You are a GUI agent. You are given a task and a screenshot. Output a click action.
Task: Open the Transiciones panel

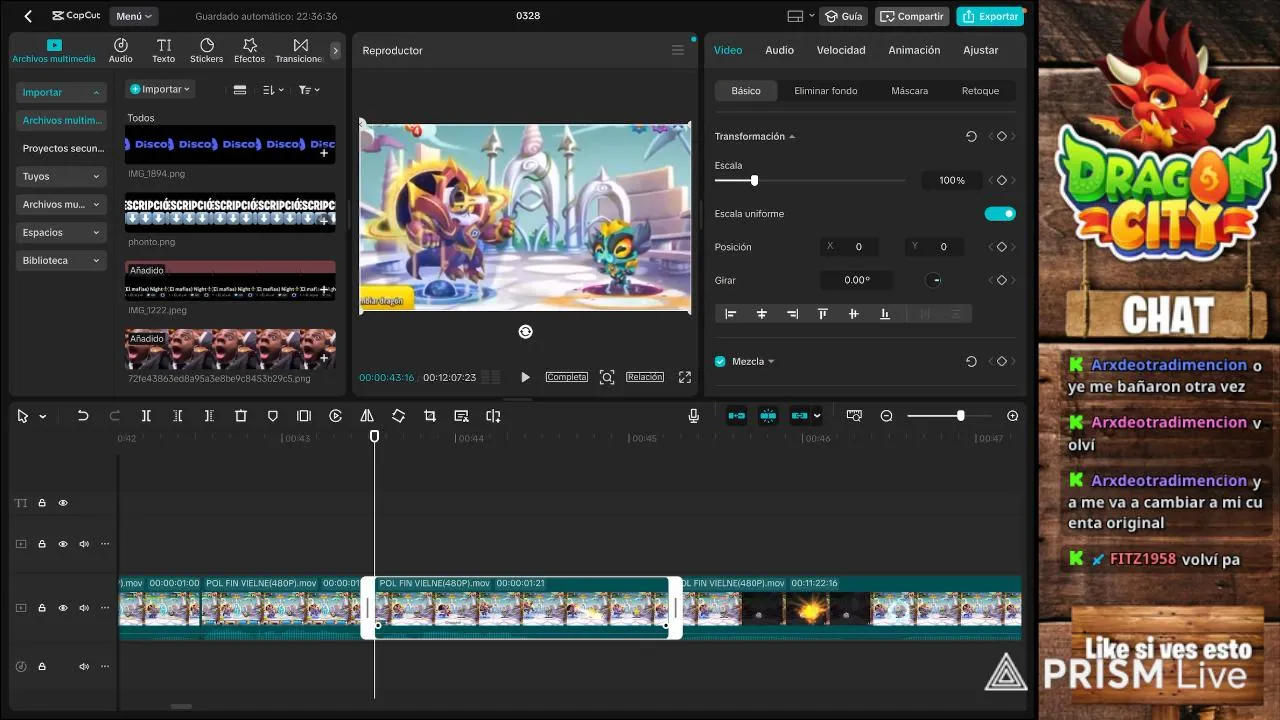click(299, 51)
